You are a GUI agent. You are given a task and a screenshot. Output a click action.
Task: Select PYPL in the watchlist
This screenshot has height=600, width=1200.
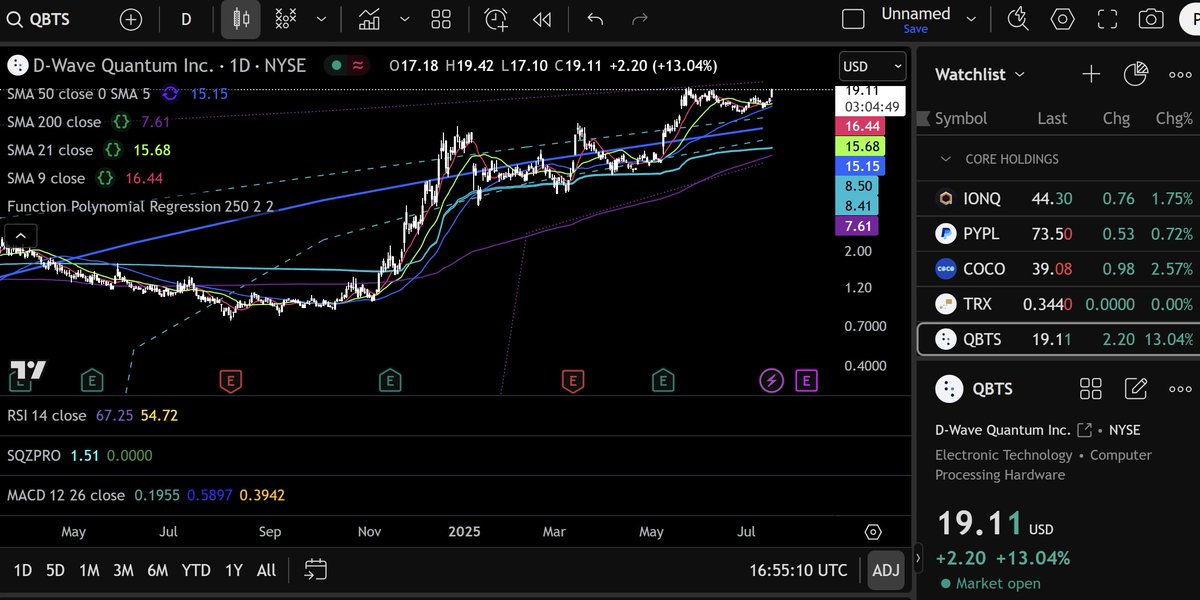pyautogui.click(x=1058, y=234)
